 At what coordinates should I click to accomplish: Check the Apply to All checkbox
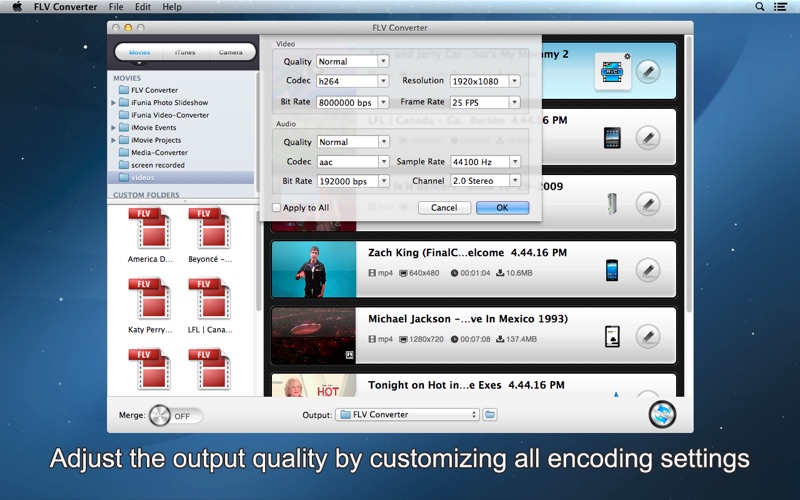coord(277,208)
